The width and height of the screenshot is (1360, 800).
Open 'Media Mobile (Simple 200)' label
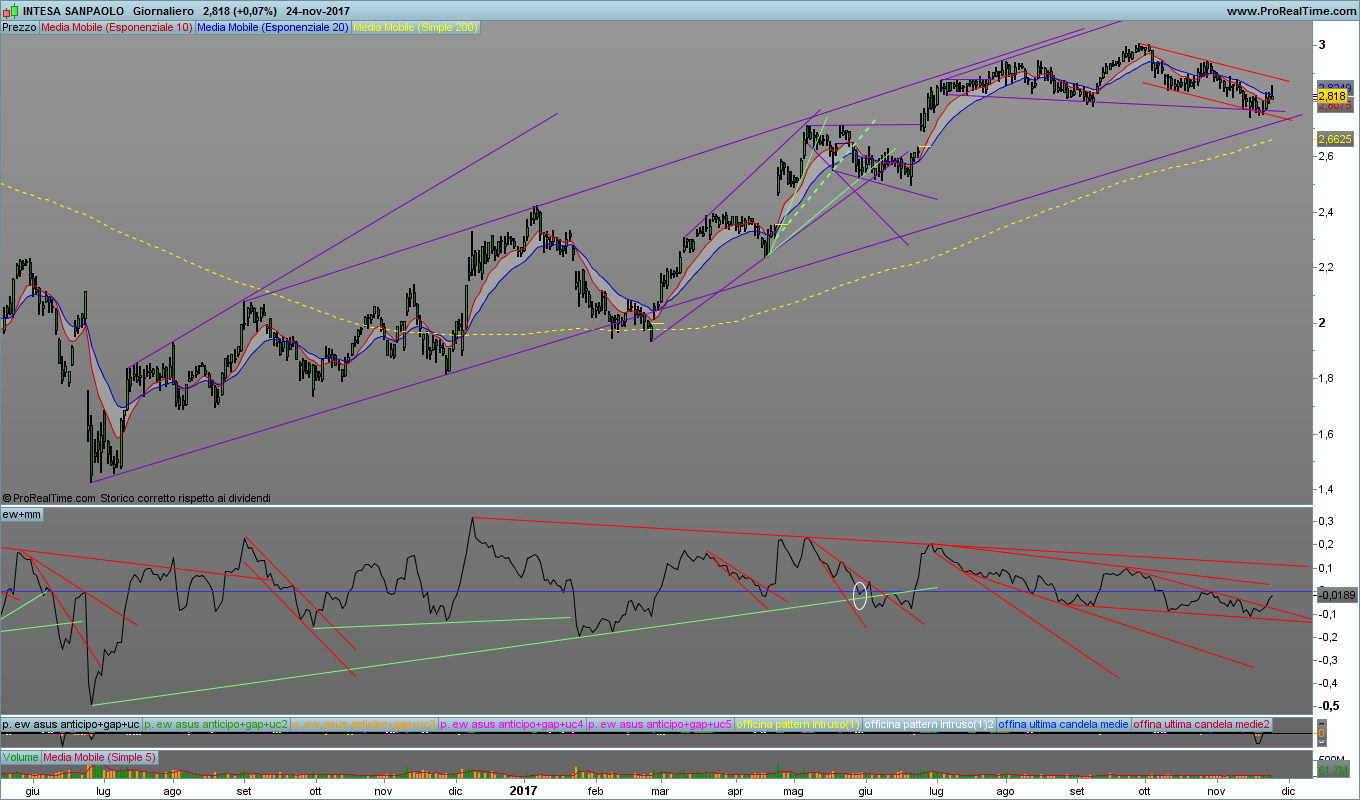(x=416, y=28)
